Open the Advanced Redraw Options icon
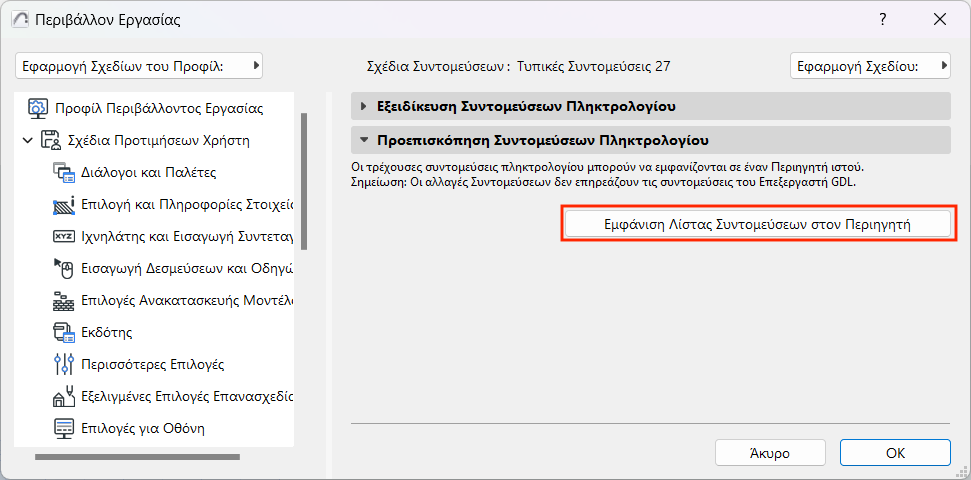The width and height of the screenshot is (971, 480). click(64, 396)
